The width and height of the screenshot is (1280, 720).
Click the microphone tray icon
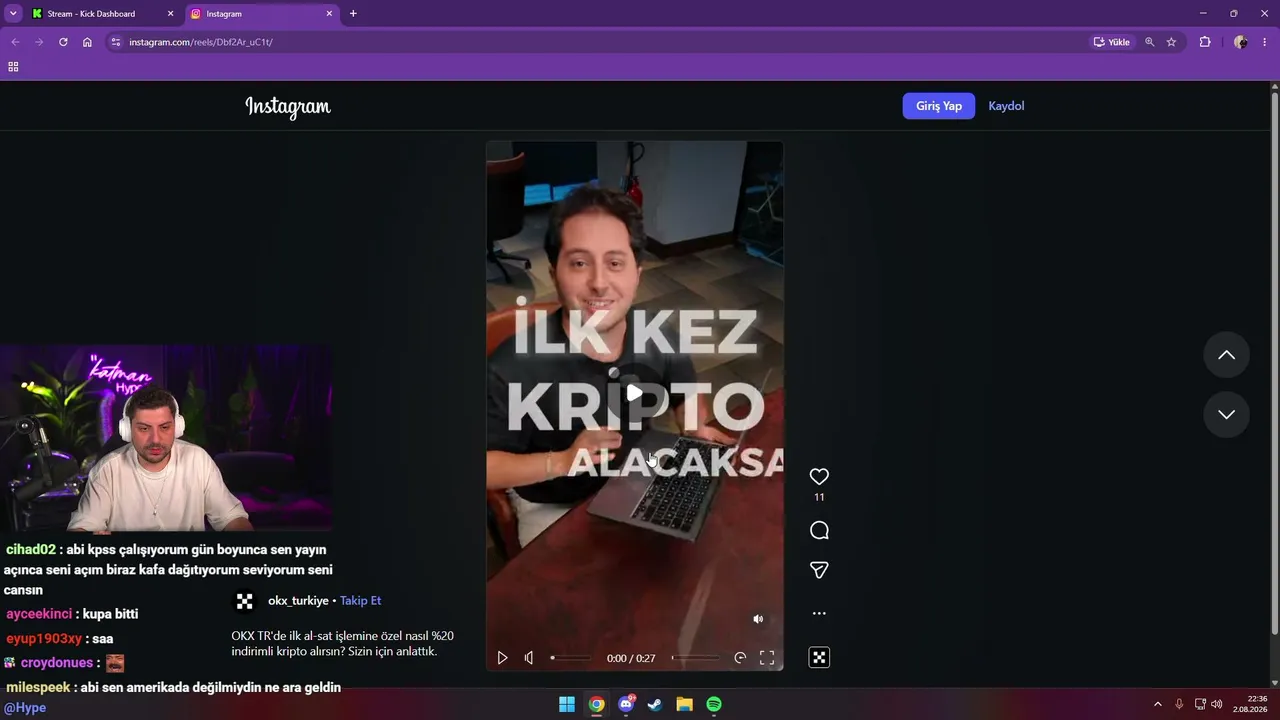click(x=1179, y=704)
